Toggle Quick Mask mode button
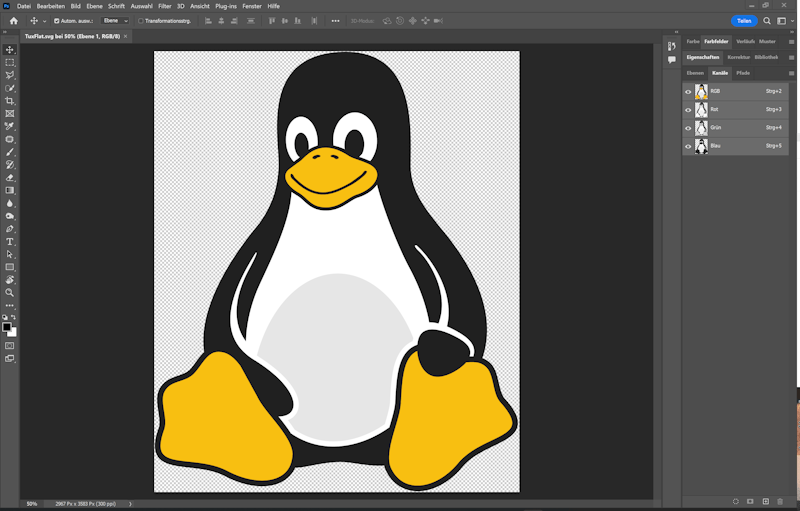Viewport: 800px width, 511px height. click(x=10, y=346)
